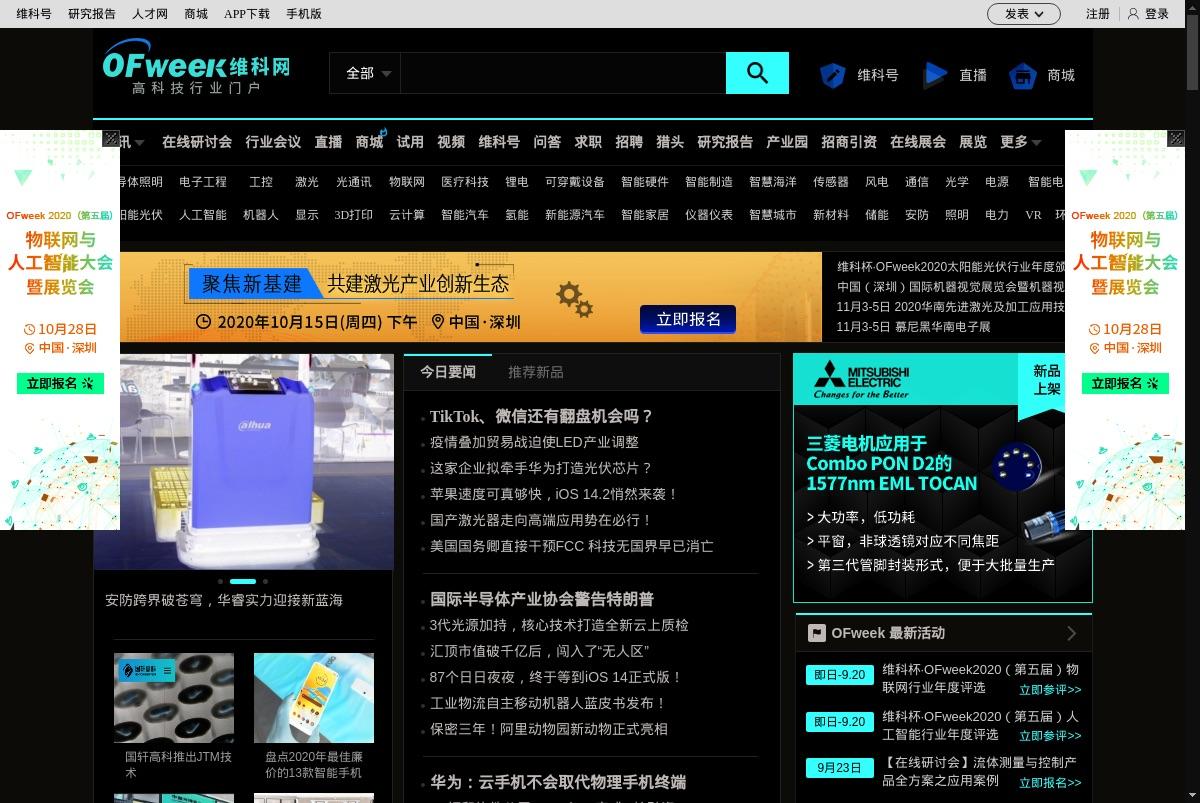Viewport: 1200px width, 803px height.
Task: Click 立即参评>> for 人工智能行业年度评选
Action: pyautogui.click(x=1050, y=736)
